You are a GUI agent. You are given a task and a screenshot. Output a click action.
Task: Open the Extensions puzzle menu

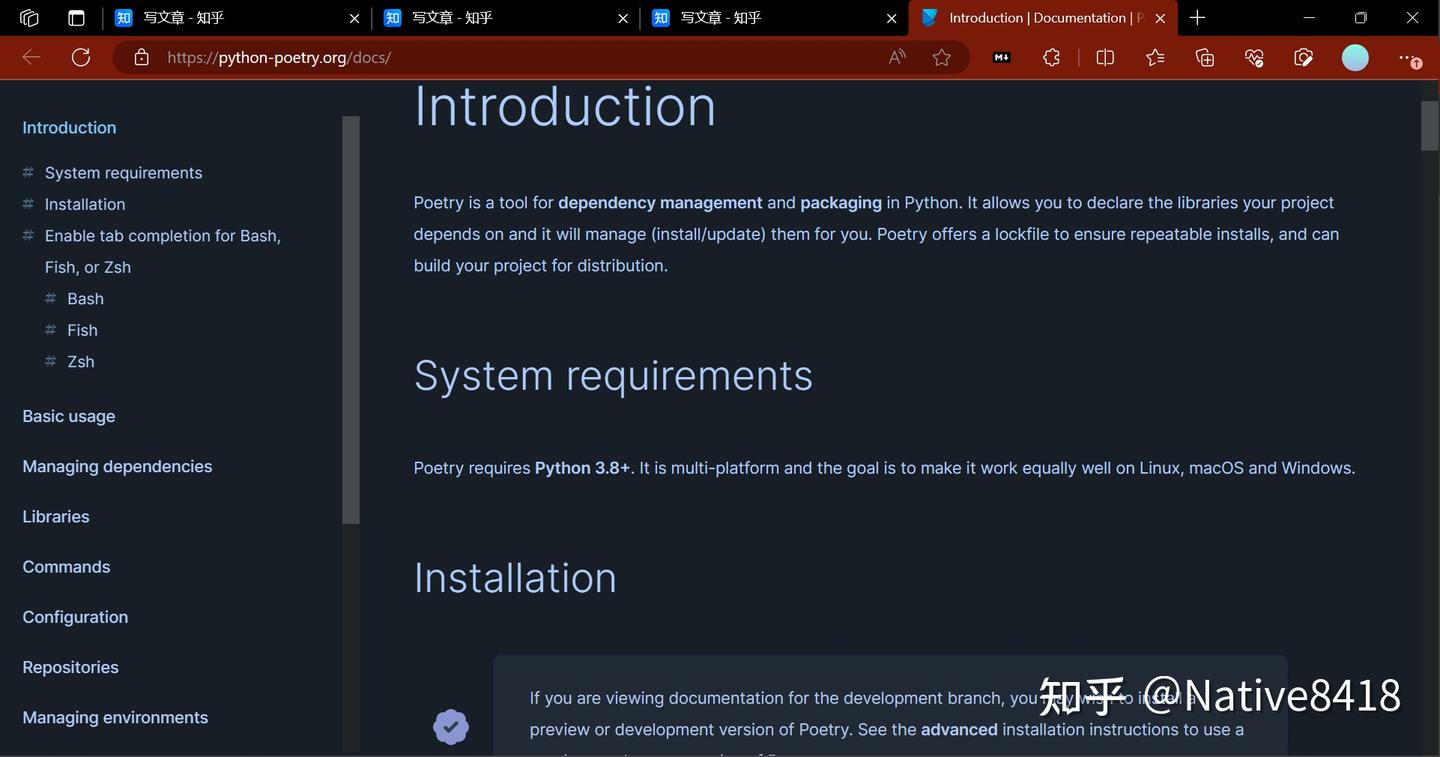point(1051,57)
